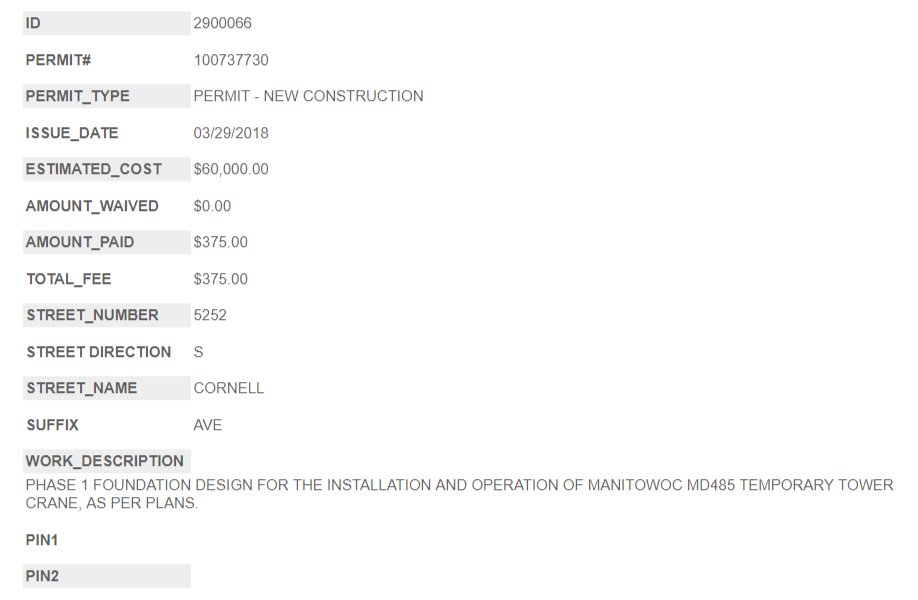The width and height of the screenshot is (918, 600).
Task: Click the ID value 2900066
Action: 222,23
